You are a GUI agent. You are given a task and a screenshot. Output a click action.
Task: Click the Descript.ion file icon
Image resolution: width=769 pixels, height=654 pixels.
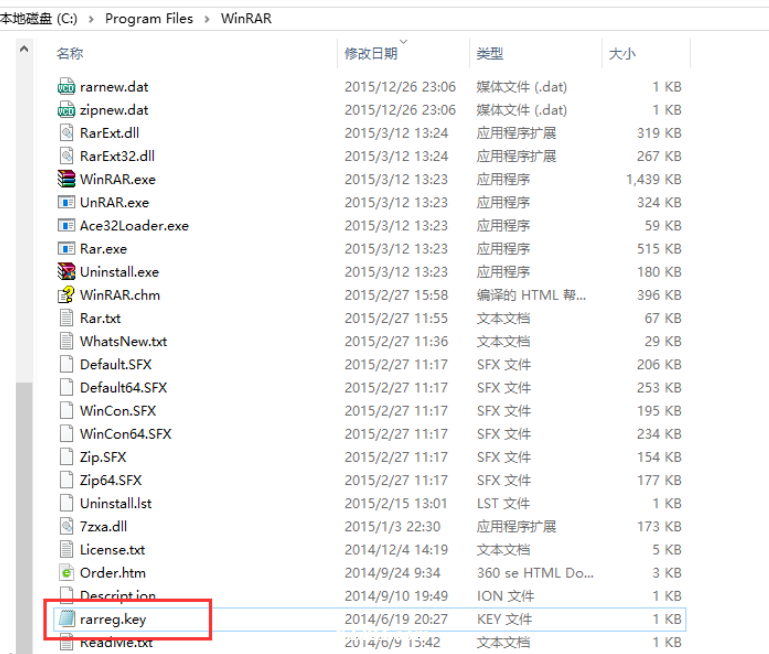tap(66, 595)
